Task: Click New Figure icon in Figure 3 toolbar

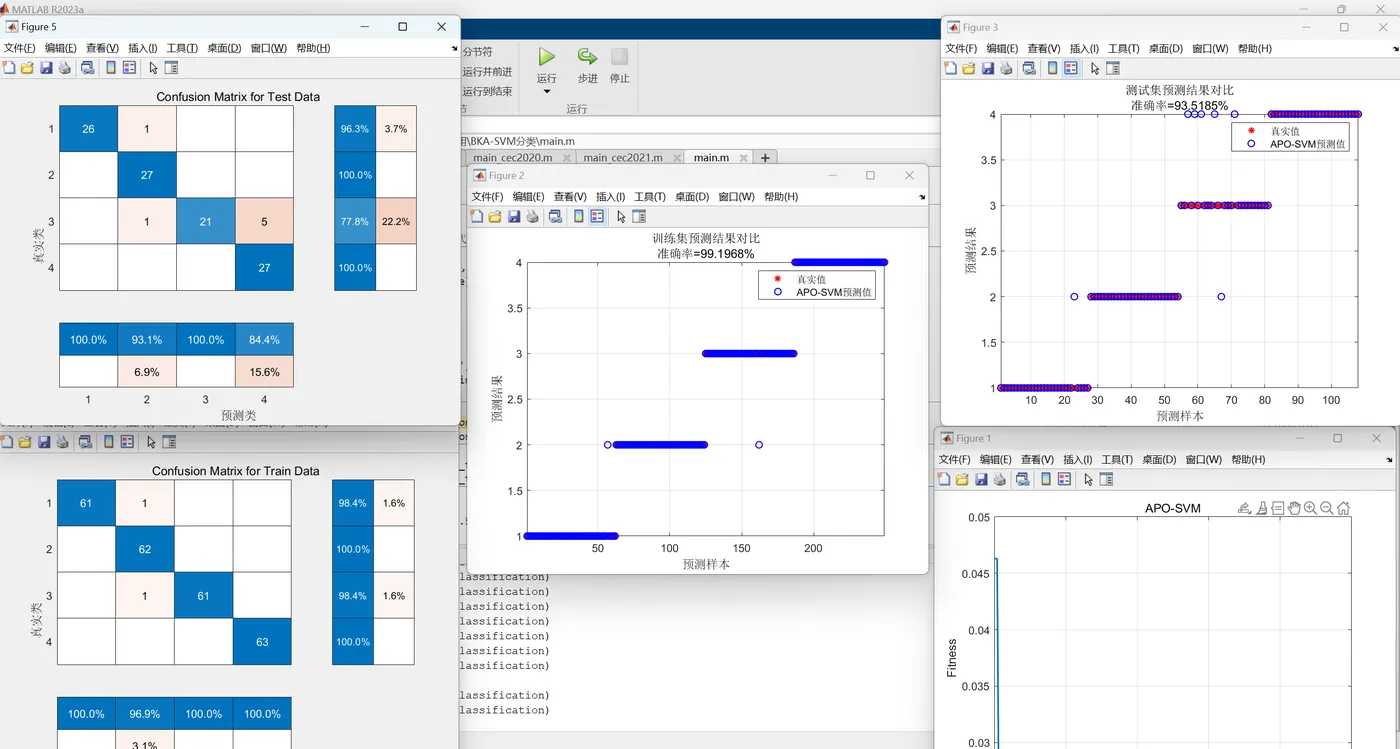Action: (x=951, y=68)
